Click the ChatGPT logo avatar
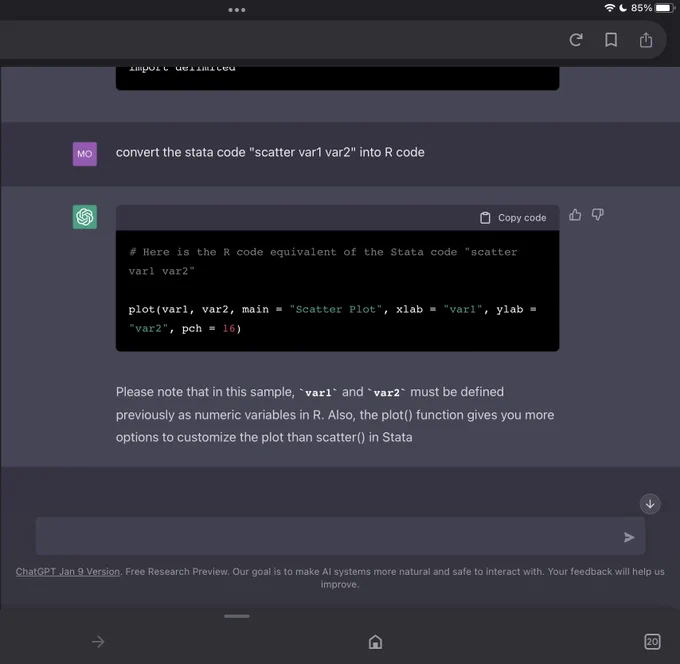680x664 pixels. pos(85,217)
